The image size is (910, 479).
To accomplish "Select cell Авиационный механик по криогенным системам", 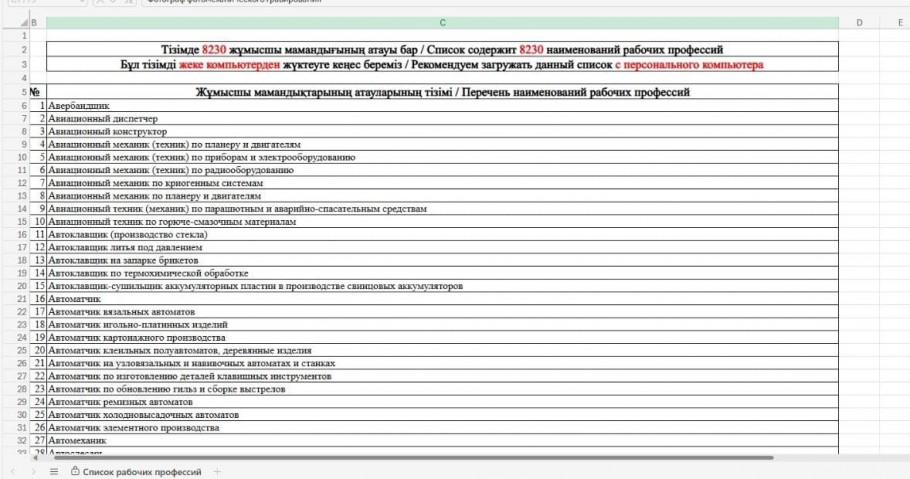I will (442, 183).
